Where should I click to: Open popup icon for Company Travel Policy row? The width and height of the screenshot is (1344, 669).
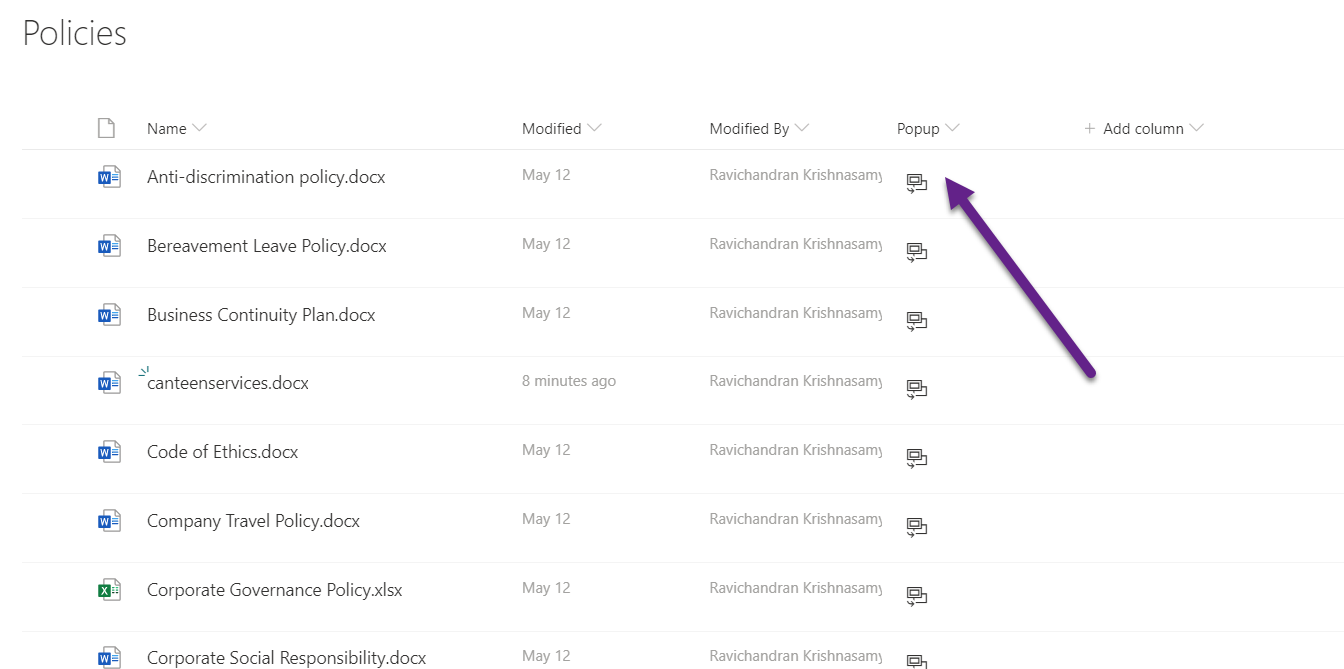(x=916, y=527)
